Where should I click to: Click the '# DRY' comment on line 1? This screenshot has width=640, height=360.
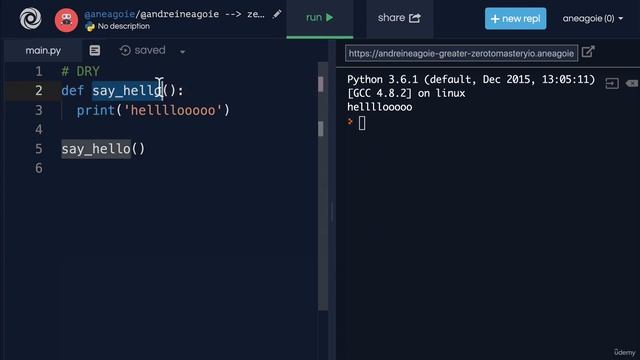(x=80, y=71)
